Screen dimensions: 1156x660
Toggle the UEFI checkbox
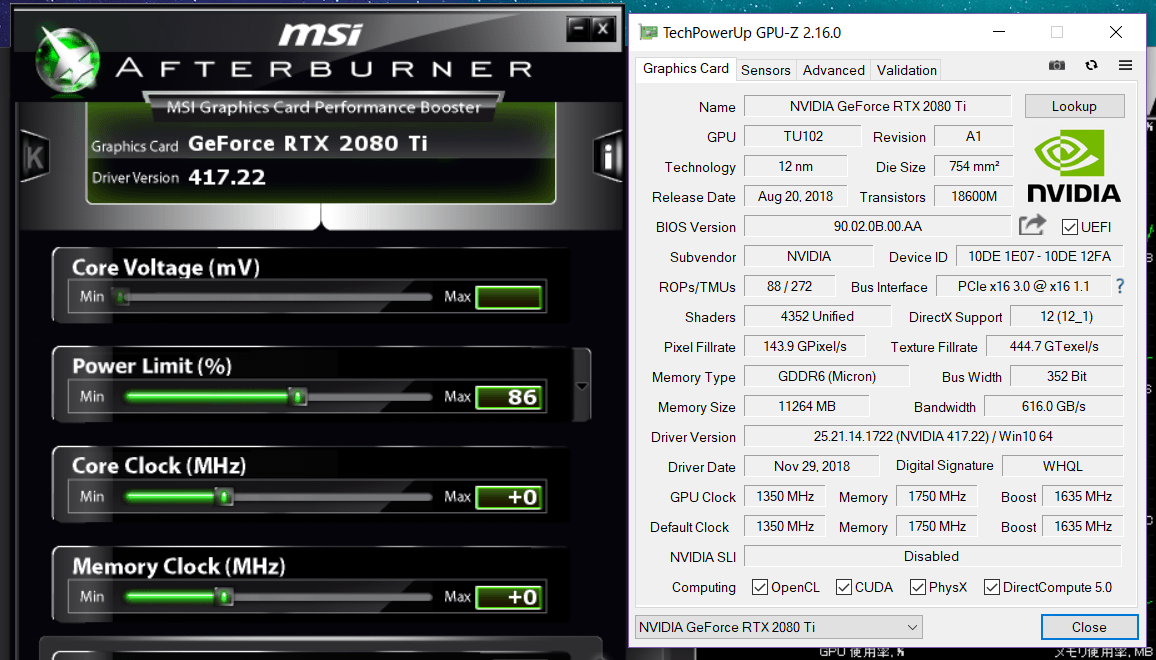[x=1070, y=227]
